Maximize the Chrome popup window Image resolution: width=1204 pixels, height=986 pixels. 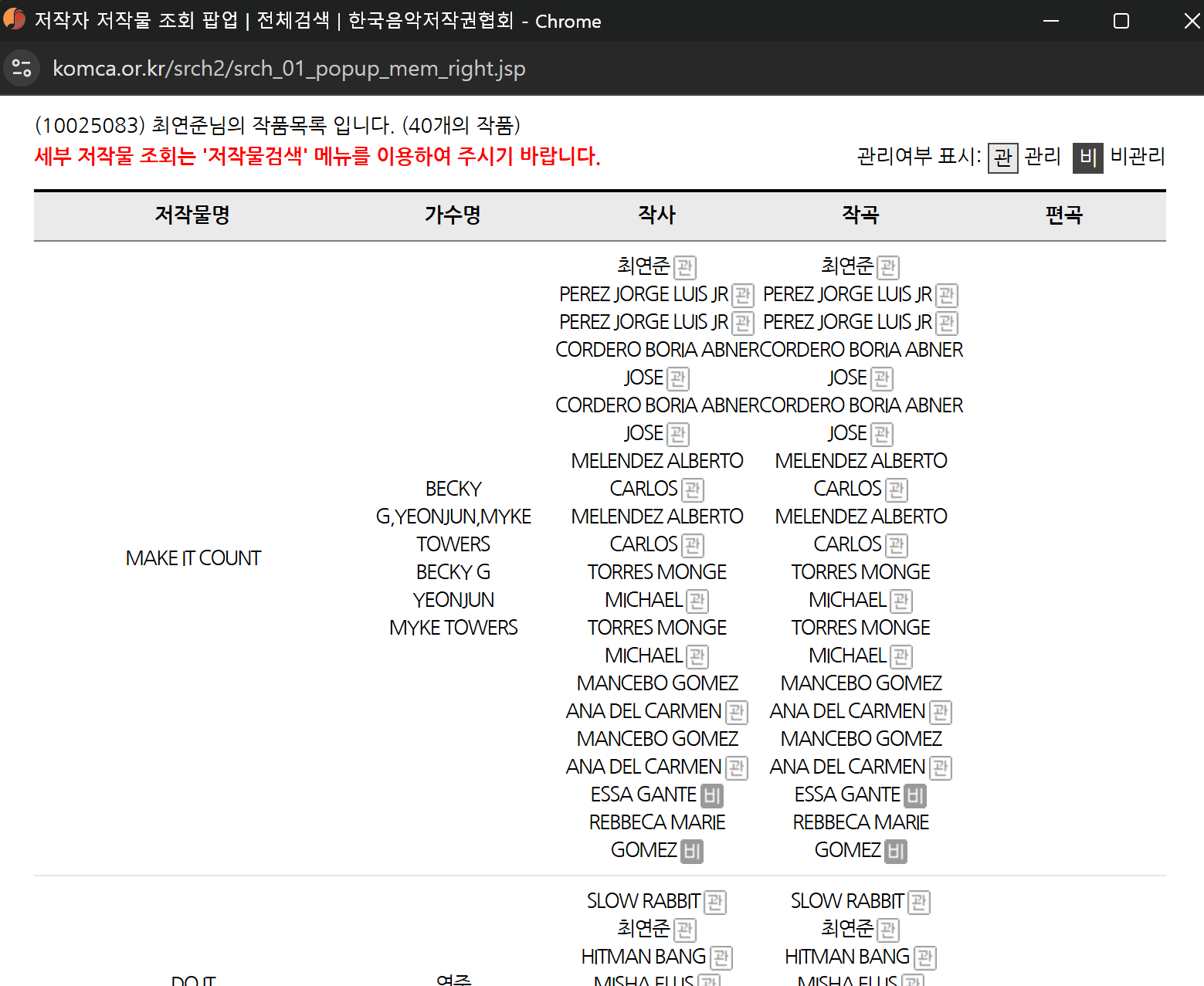click(x=1121, y=21)
